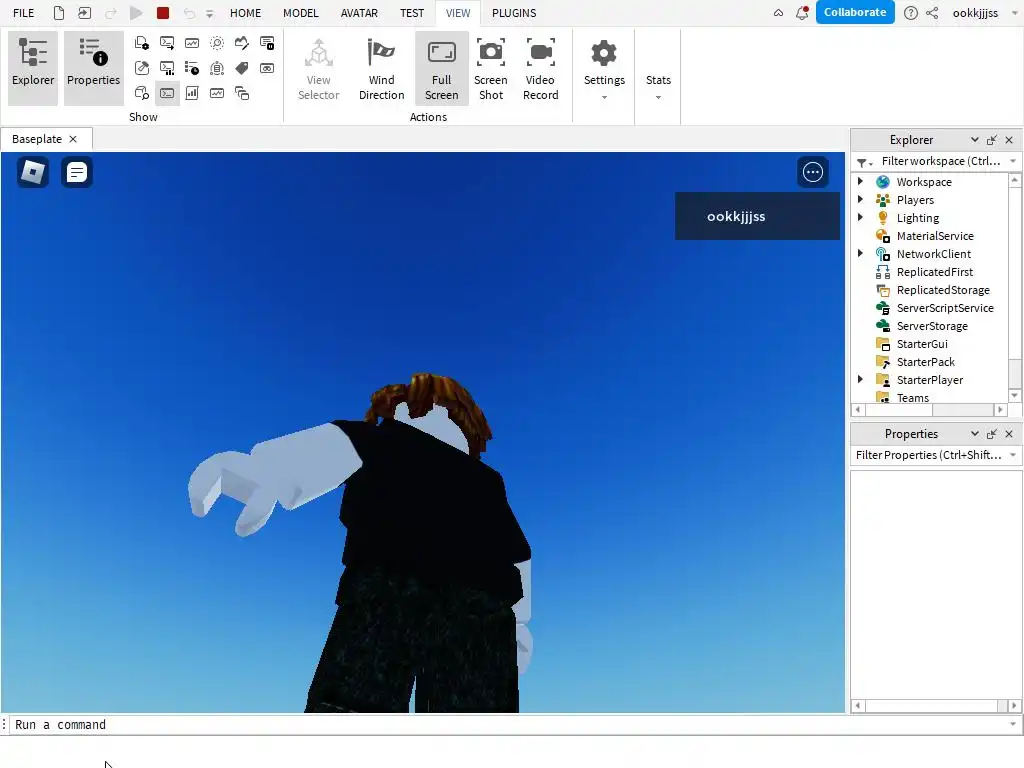The height and width of the screenshot is (768, 1024).
Task: Click the Wind Direction flag icon
Action: point(381,53)
